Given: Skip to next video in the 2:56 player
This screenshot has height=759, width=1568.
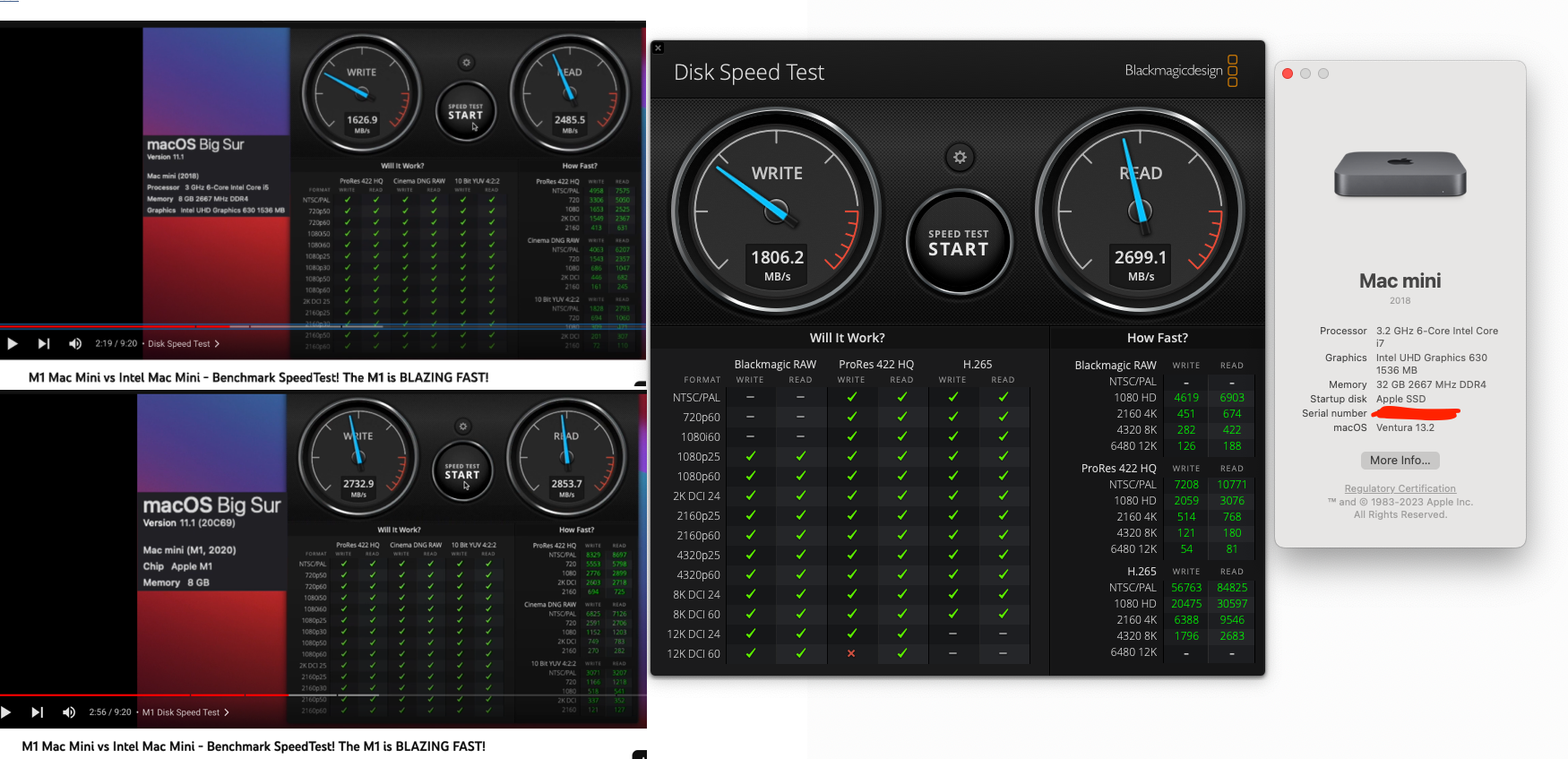Looking at the screenshot, I should [x=37, y=712].
